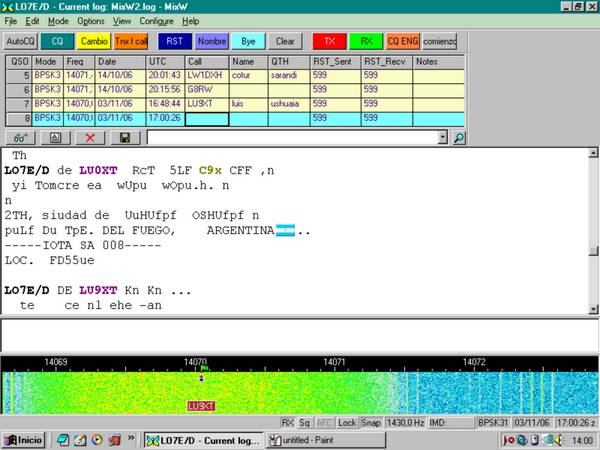
Task: Click the red quick launch icon beside chevron
Action: [x=114, y=440]
